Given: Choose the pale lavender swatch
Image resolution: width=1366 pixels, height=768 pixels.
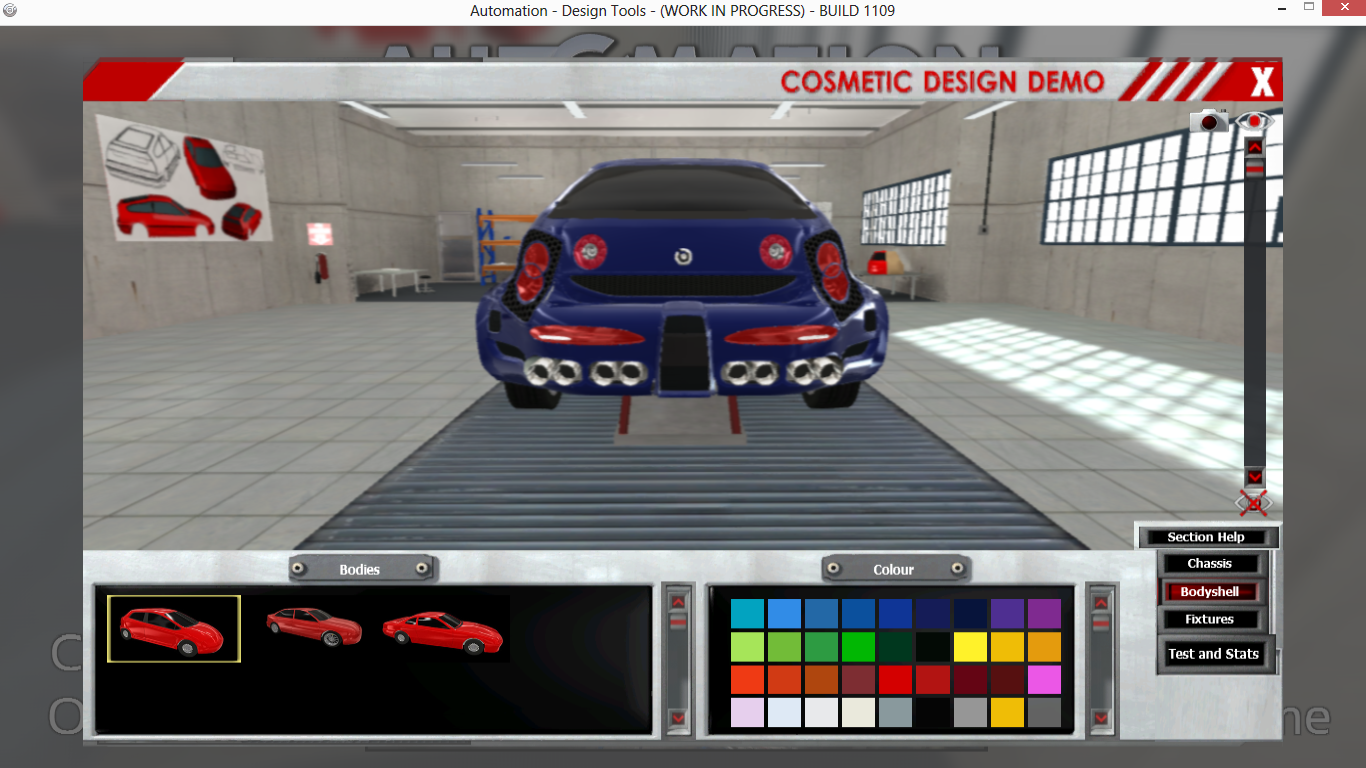Looking at the screenshot, I should 747,713.
